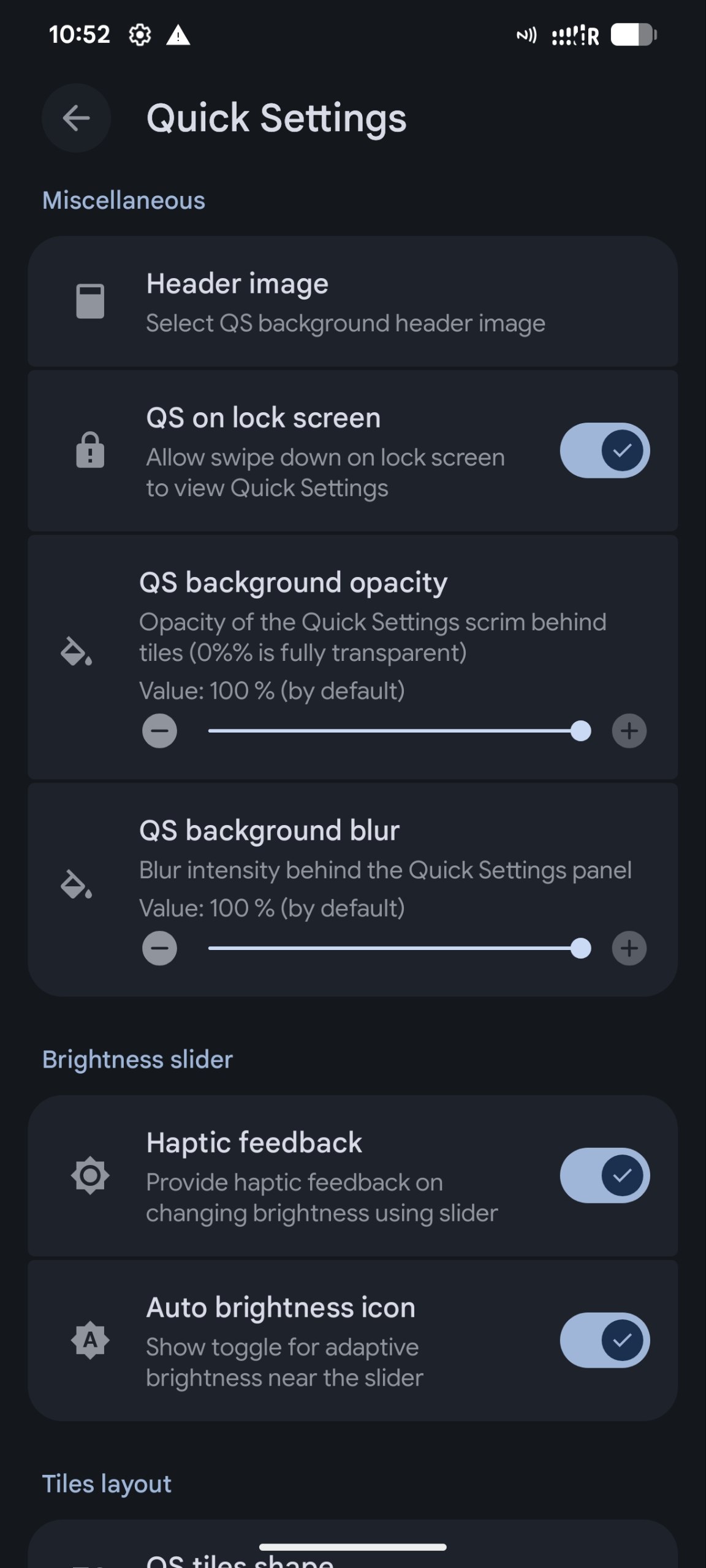Increase QS background opacity with plus button

tap(629, 731)
